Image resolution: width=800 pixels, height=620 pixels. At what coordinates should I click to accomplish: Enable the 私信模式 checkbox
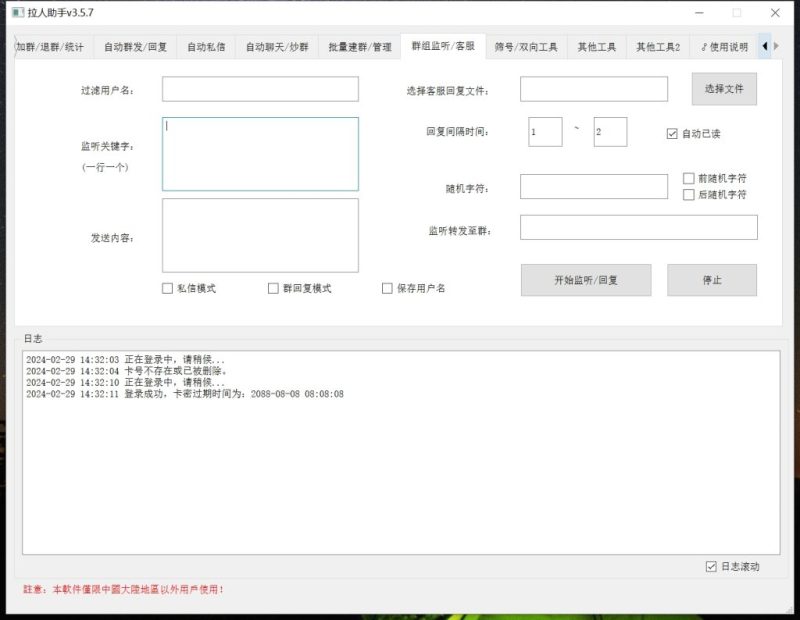coord(166,289)
